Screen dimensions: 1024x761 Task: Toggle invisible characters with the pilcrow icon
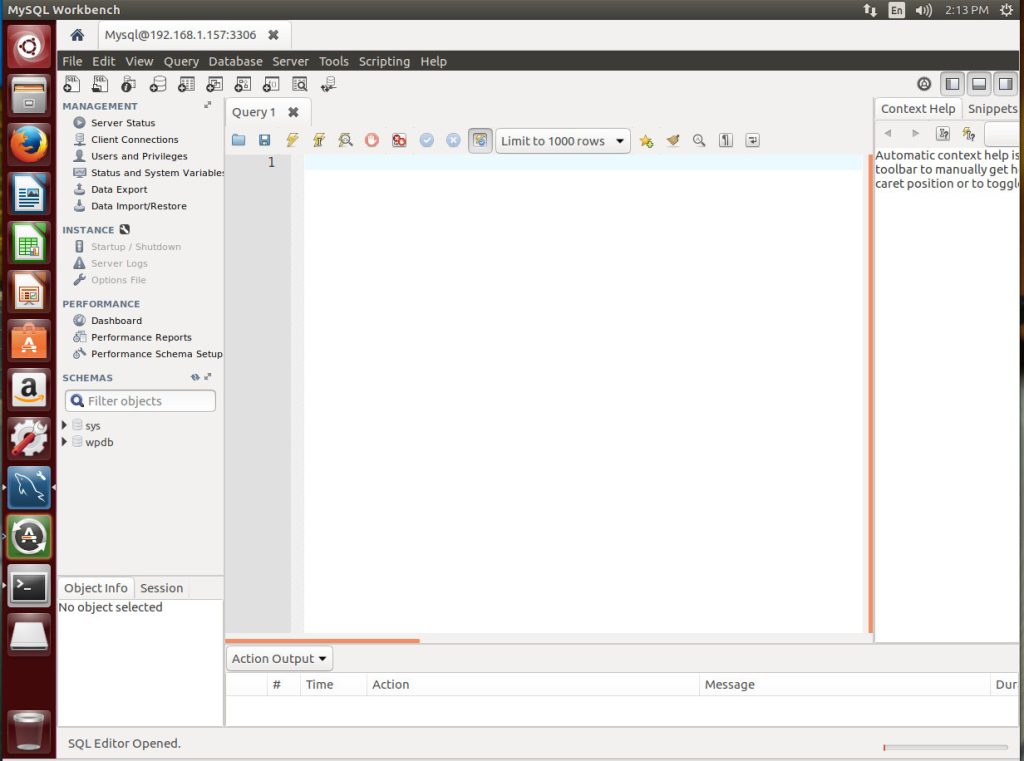point(726,141)
